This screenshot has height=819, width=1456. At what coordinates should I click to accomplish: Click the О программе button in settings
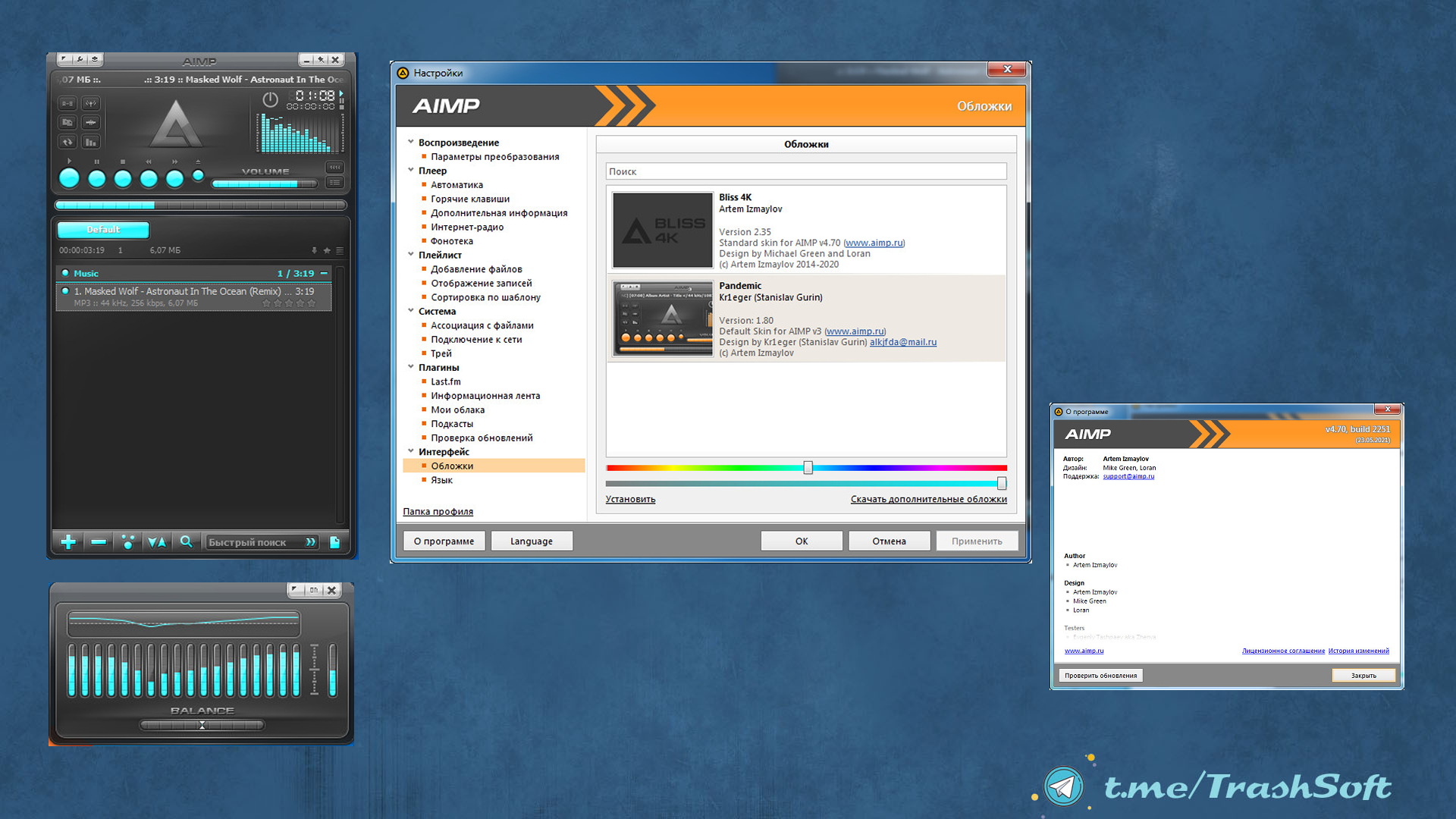(x=444, y=541)
